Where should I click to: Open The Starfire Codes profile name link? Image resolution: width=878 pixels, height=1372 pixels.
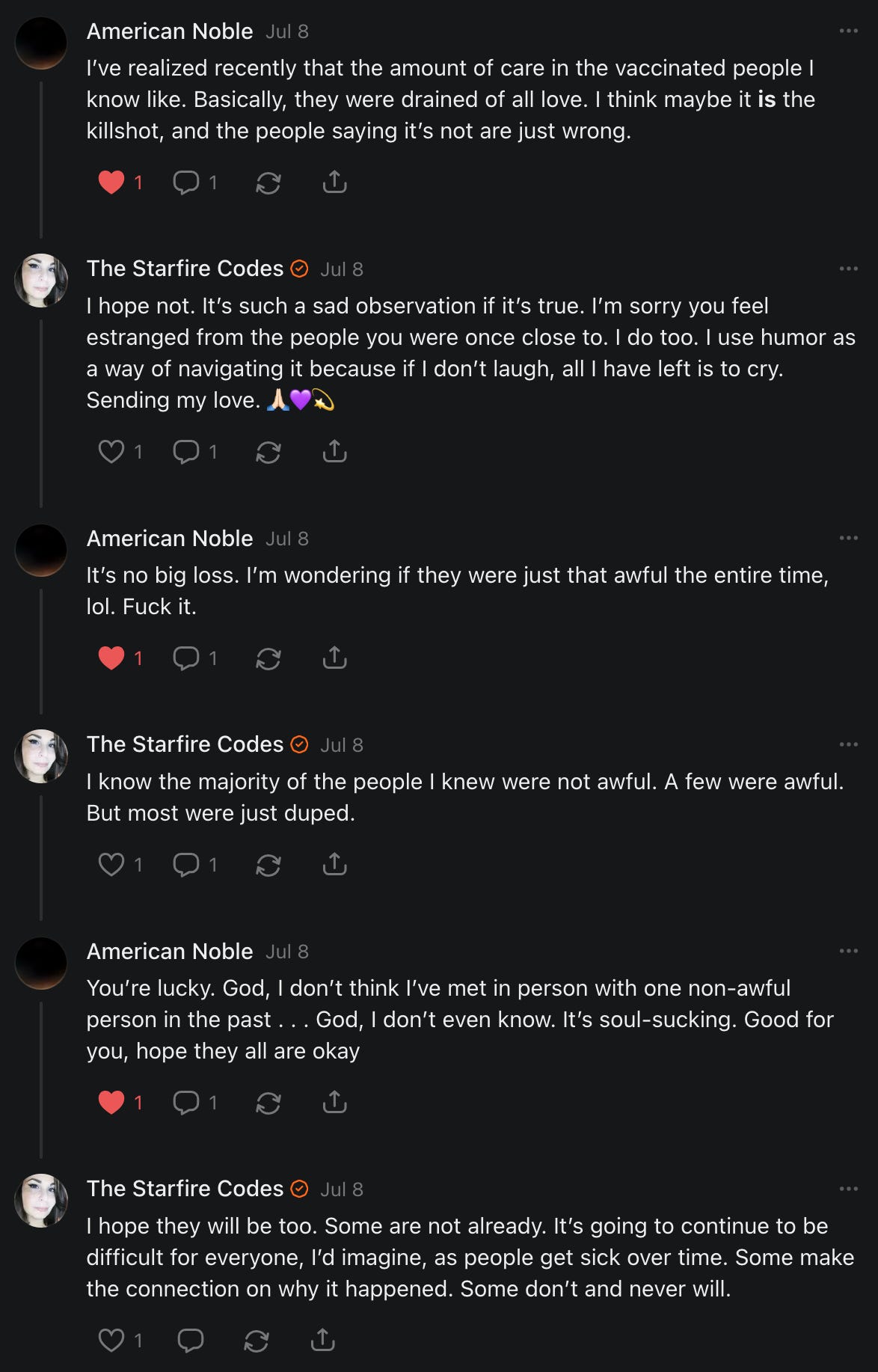tap(185, 269)
